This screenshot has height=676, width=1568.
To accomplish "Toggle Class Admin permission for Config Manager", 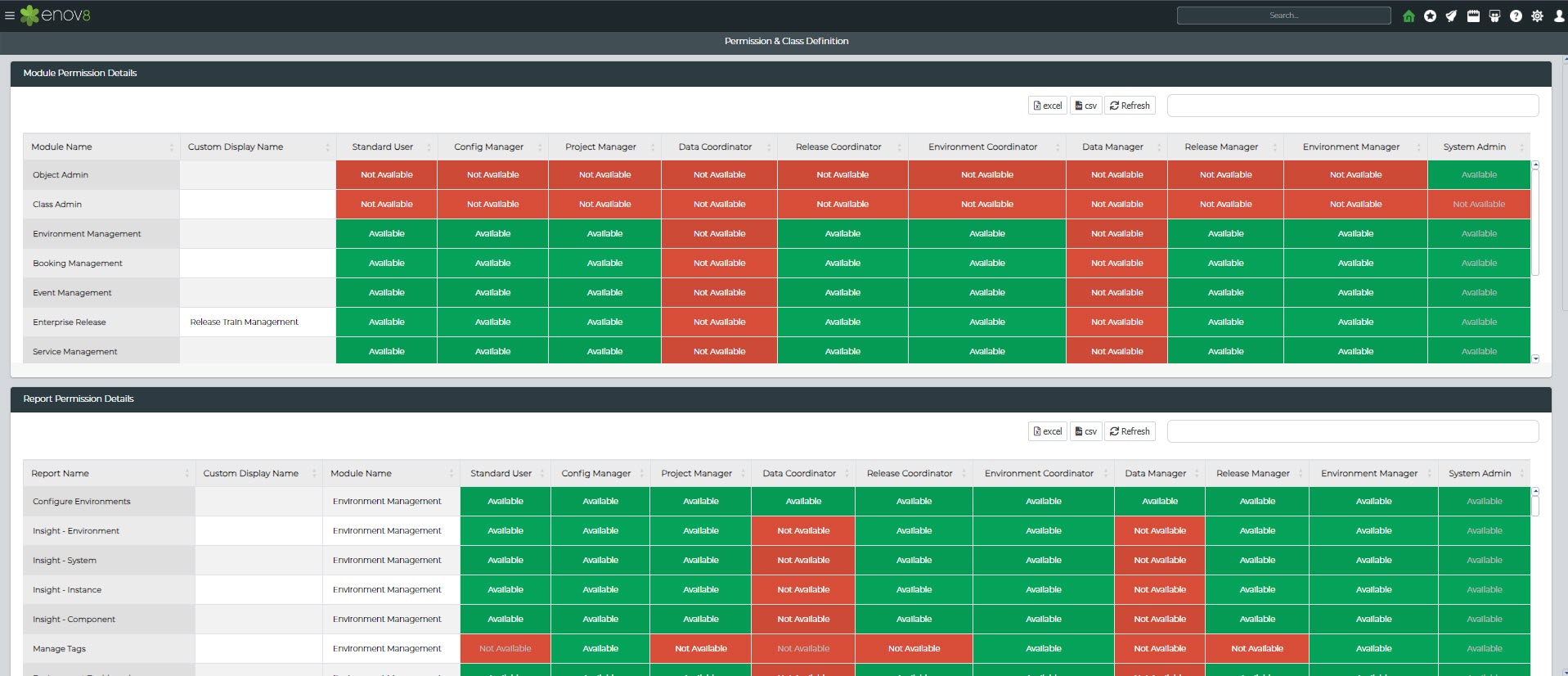I will coord(492,205).
